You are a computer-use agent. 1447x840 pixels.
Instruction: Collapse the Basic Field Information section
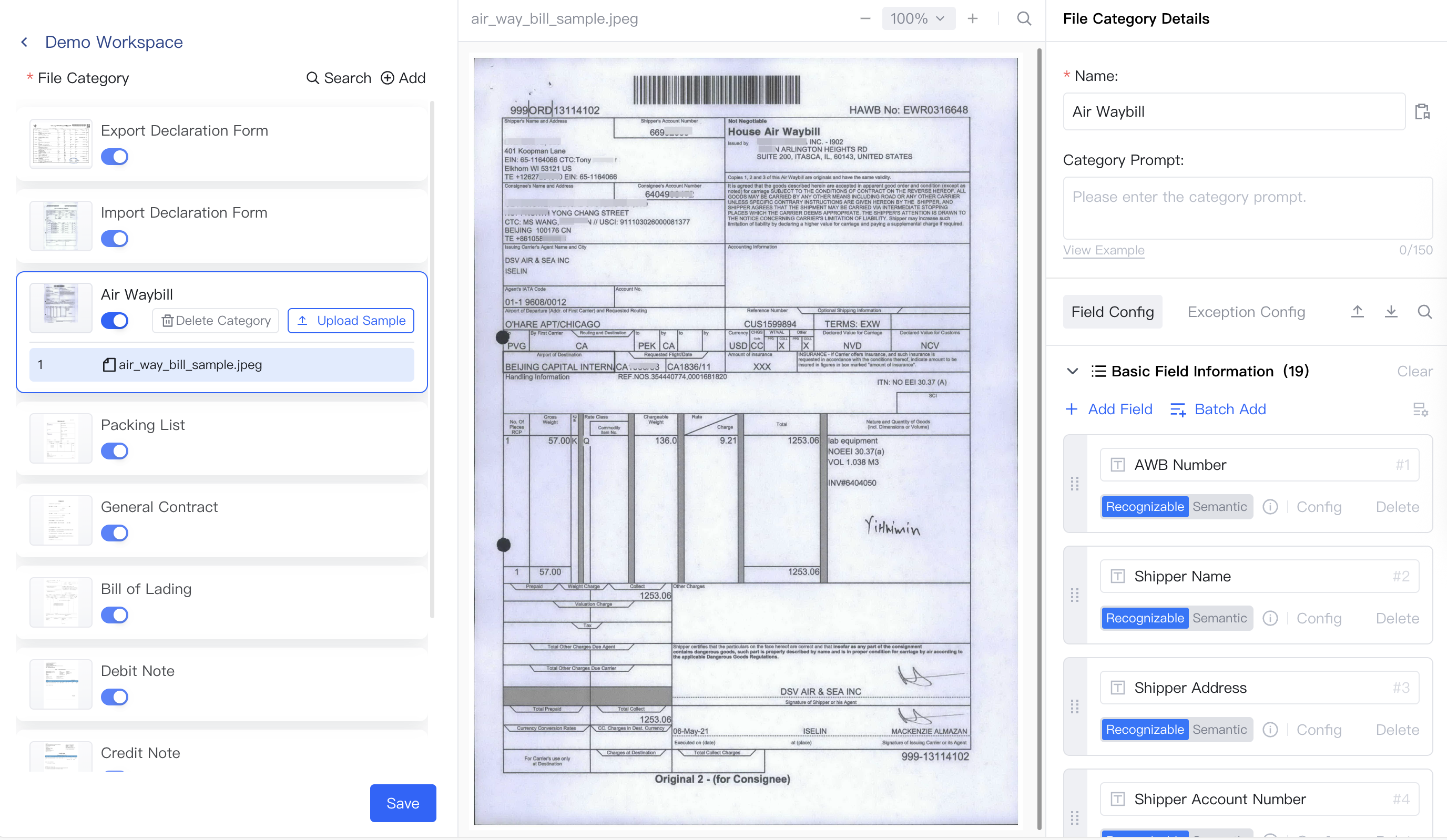click(x=1072, y=371)
